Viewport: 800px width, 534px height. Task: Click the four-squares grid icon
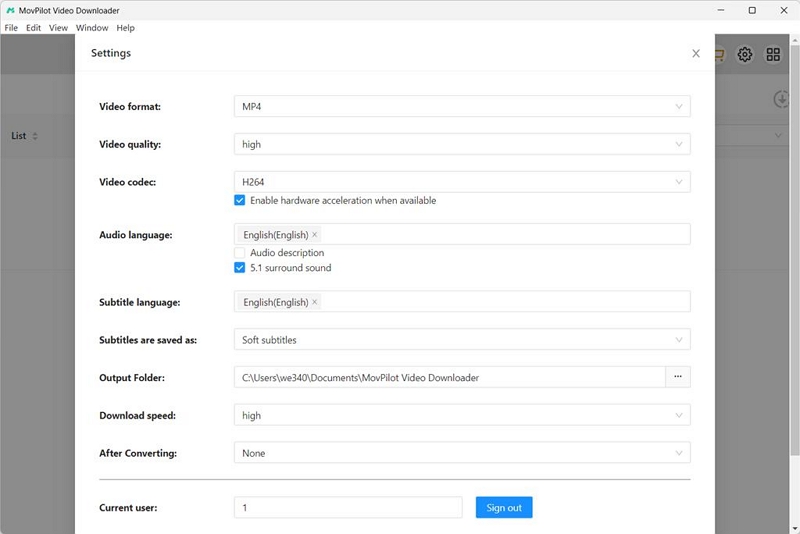tap(773, 55)
